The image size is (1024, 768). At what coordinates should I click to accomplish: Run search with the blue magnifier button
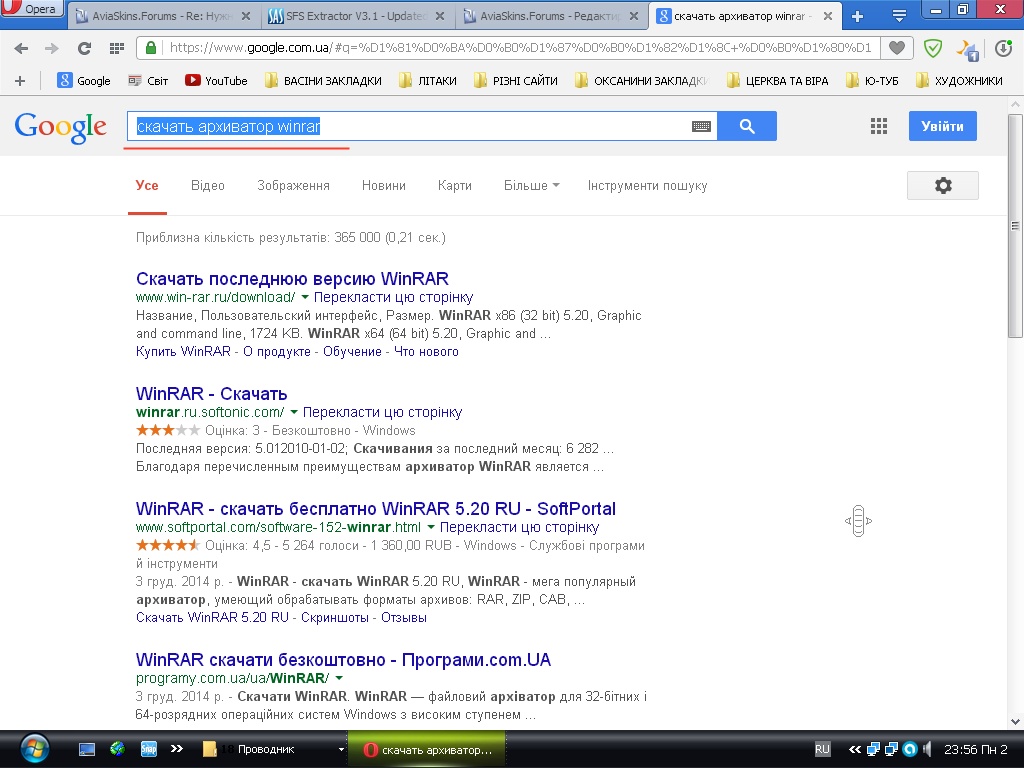point(747,126)
